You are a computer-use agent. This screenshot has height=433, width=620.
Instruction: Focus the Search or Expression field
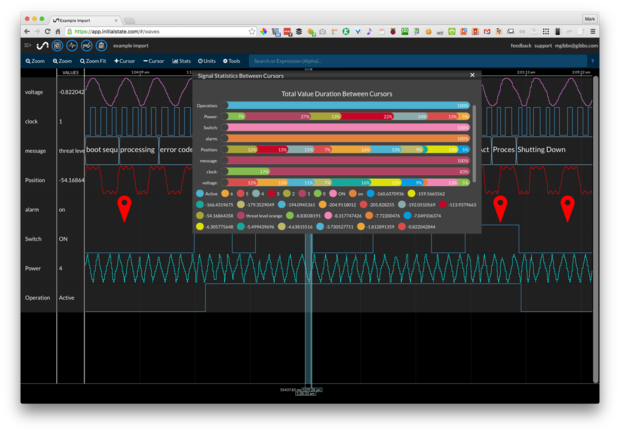coord(418,61)
